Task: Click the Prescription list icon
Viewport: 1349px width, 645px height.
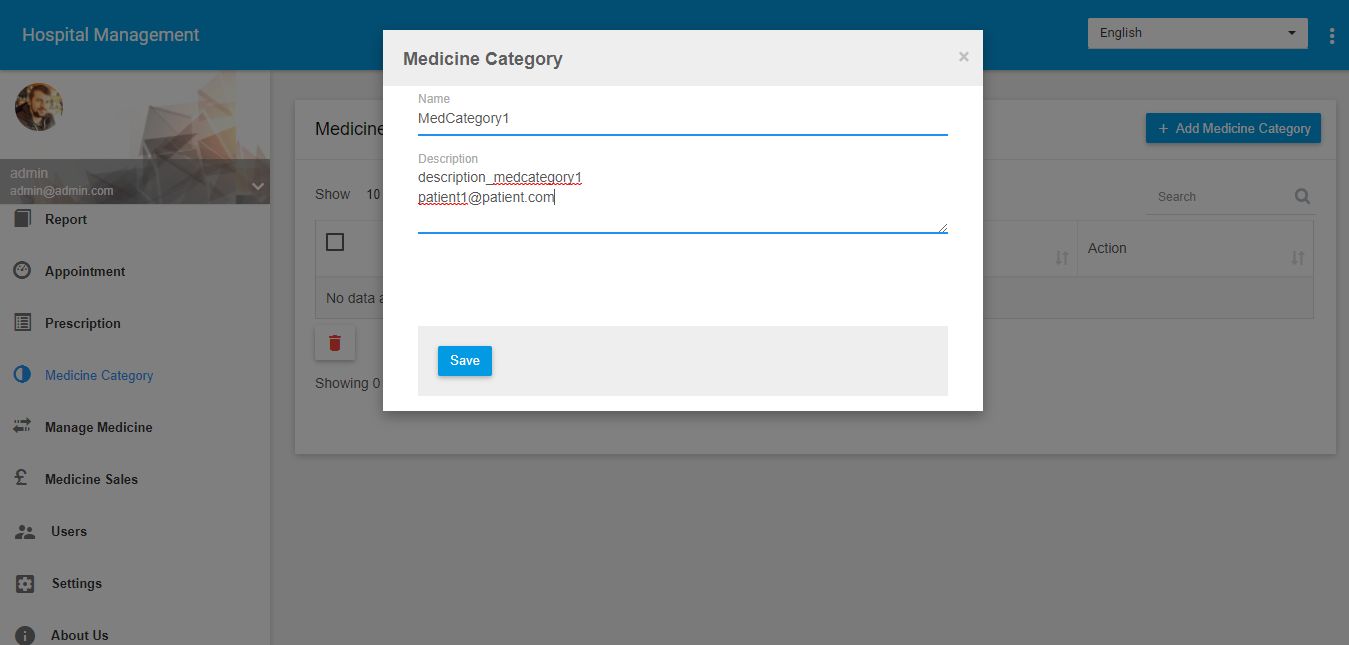Action: (23, 323)
